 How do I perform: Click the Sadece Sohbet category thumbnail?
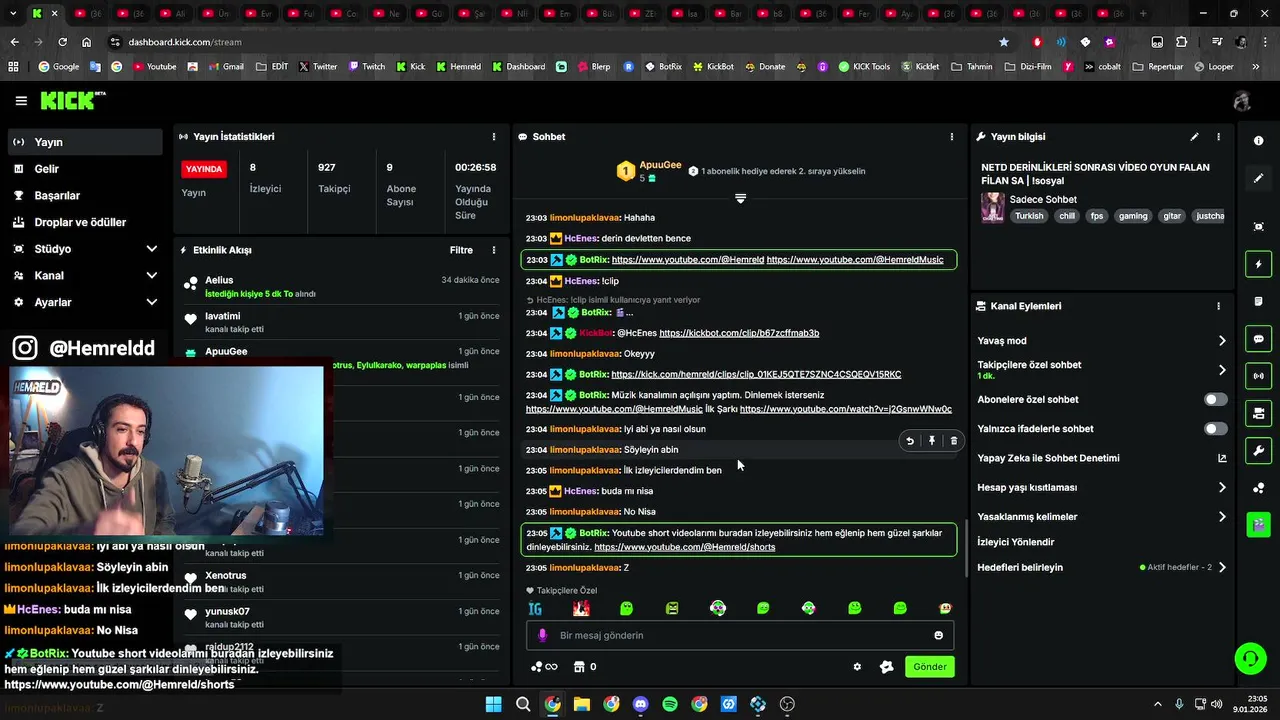point(993,207)
